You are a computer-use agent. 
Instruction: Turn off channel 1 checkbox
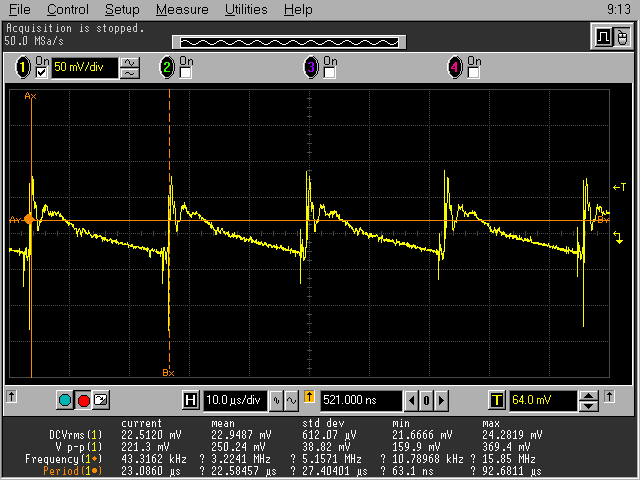(42, 73)
